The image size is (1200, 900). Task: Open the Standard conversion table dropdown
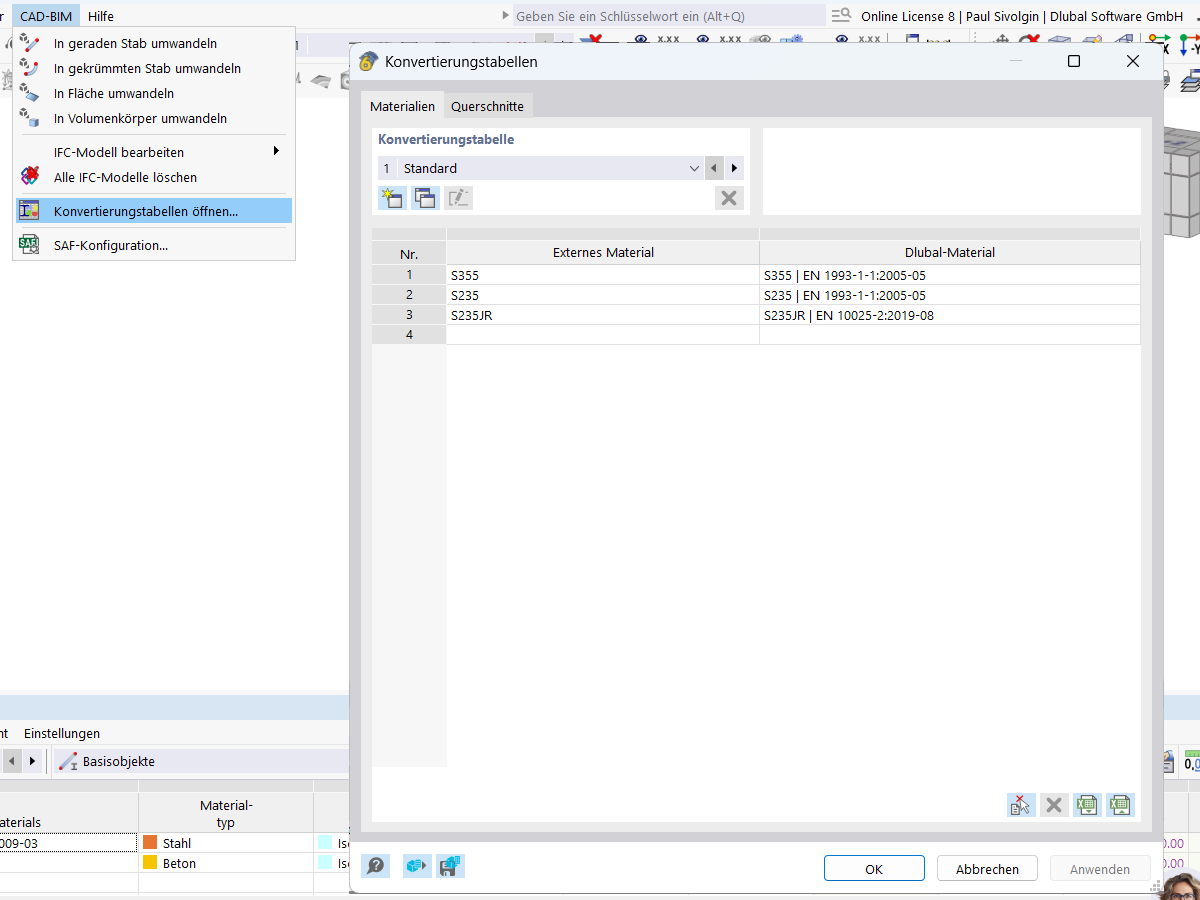tap(694, 168)
